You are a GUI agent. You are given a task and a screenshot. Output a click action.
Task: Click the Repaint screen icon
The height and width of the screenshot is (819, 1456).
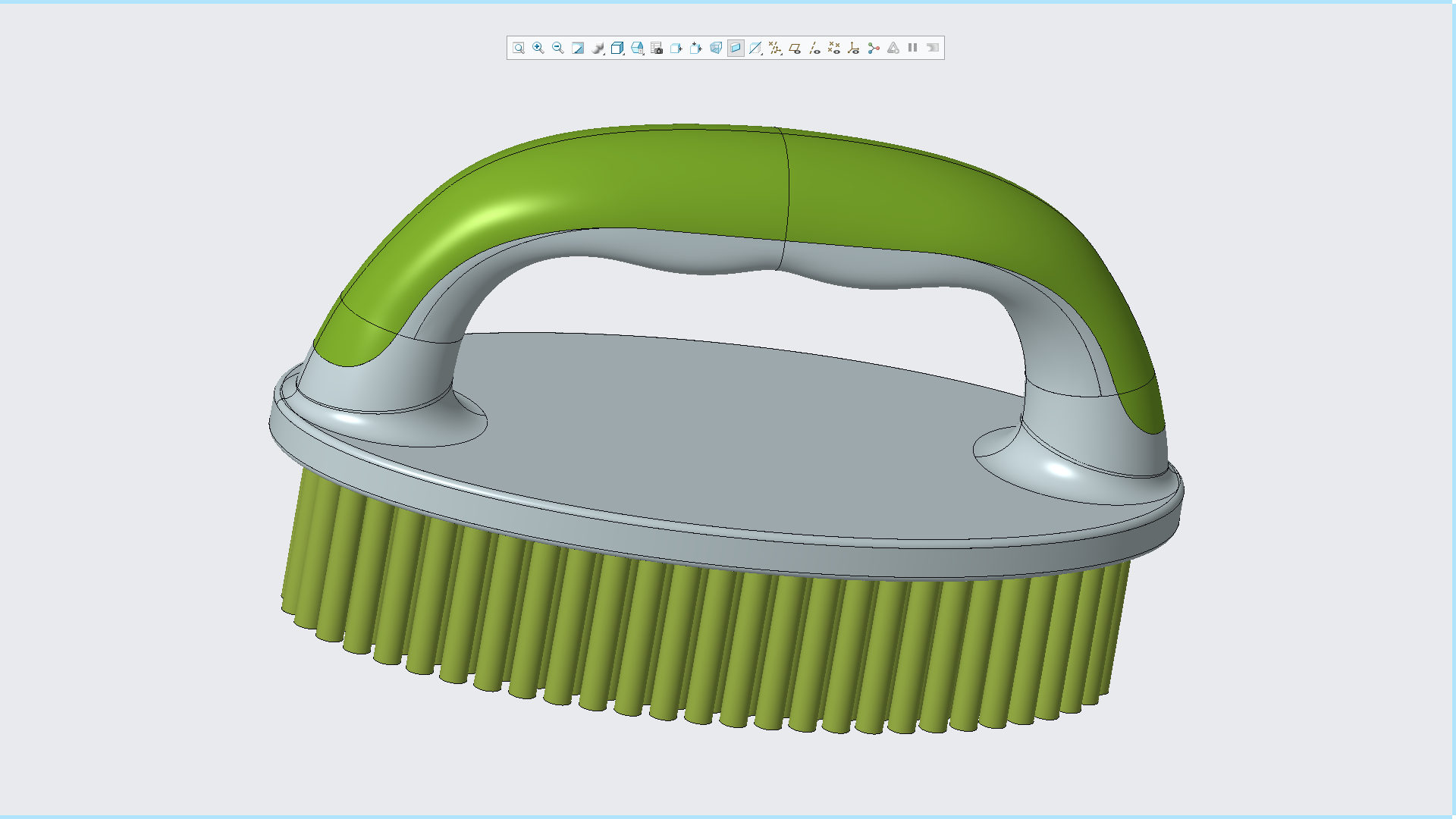pos(578,48)
